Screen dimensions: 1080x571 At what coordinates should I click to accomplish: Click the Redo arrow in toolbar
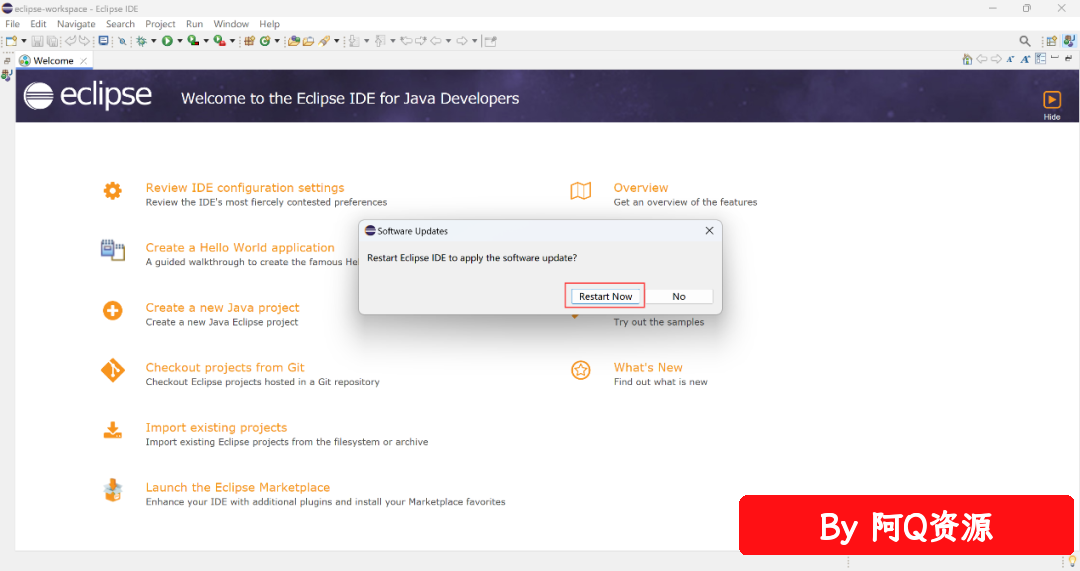(84, 41)
